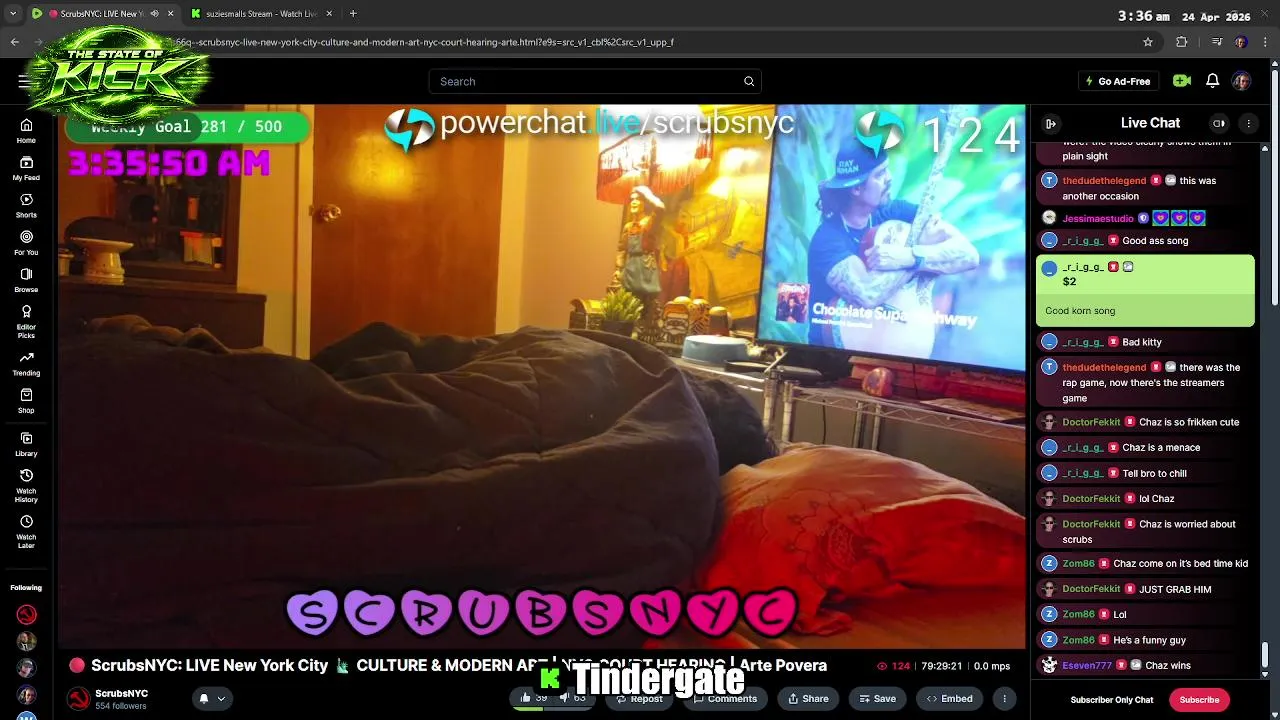
Task: Open the Browse section
Action: click(26, 280)
